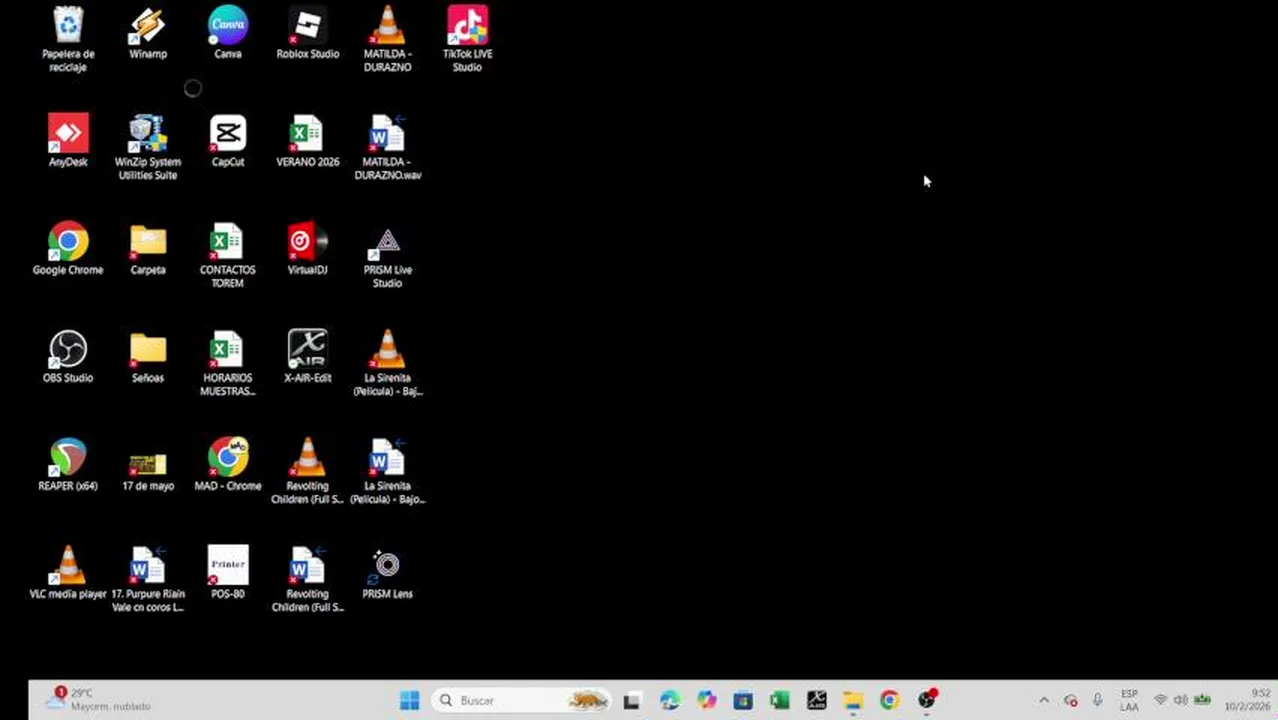The width and height of the screenshot is (1278, 720).
Task: Expand the hidden system tray icons
Action: [1044, 700]
